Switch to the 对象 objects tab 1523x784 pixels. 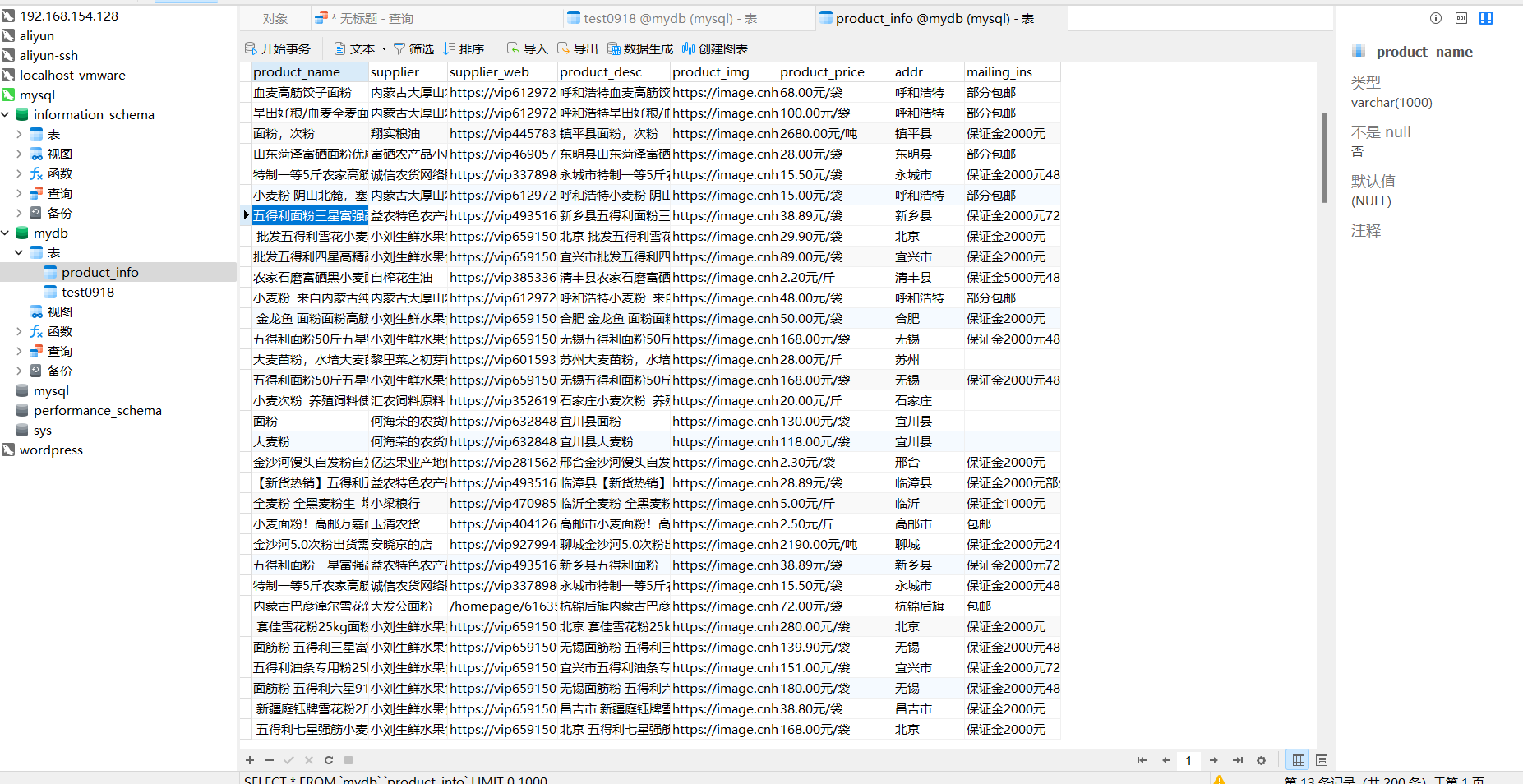(x=275, y=19)
